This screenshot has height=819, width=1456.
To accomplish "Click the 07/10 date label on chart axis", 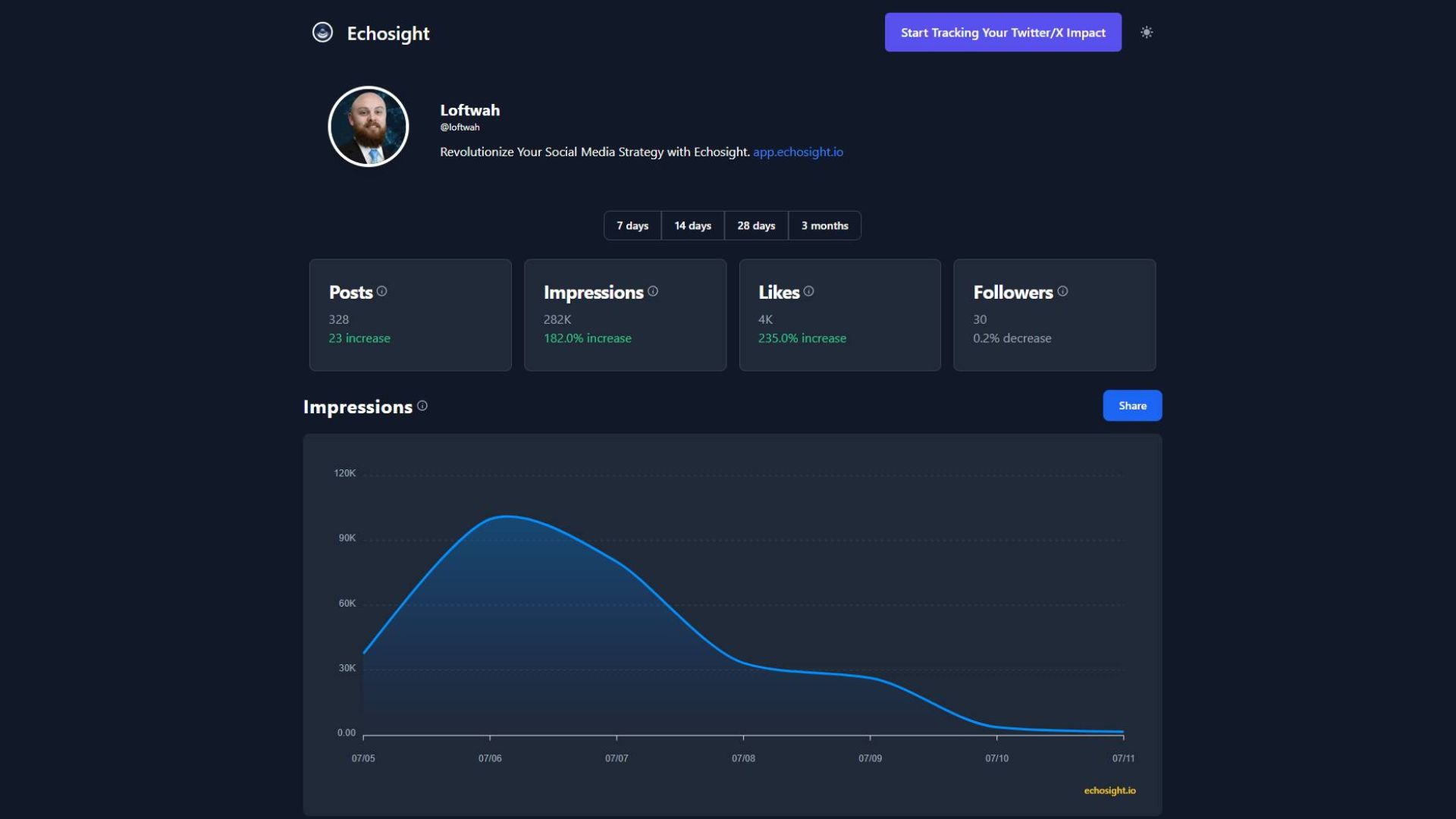I will (x=997, y=758).
